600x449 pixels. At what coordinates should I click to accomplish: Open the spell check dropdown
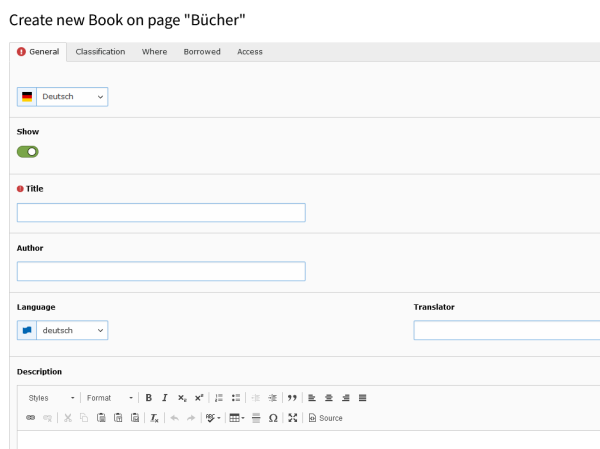tap(213, 418)
